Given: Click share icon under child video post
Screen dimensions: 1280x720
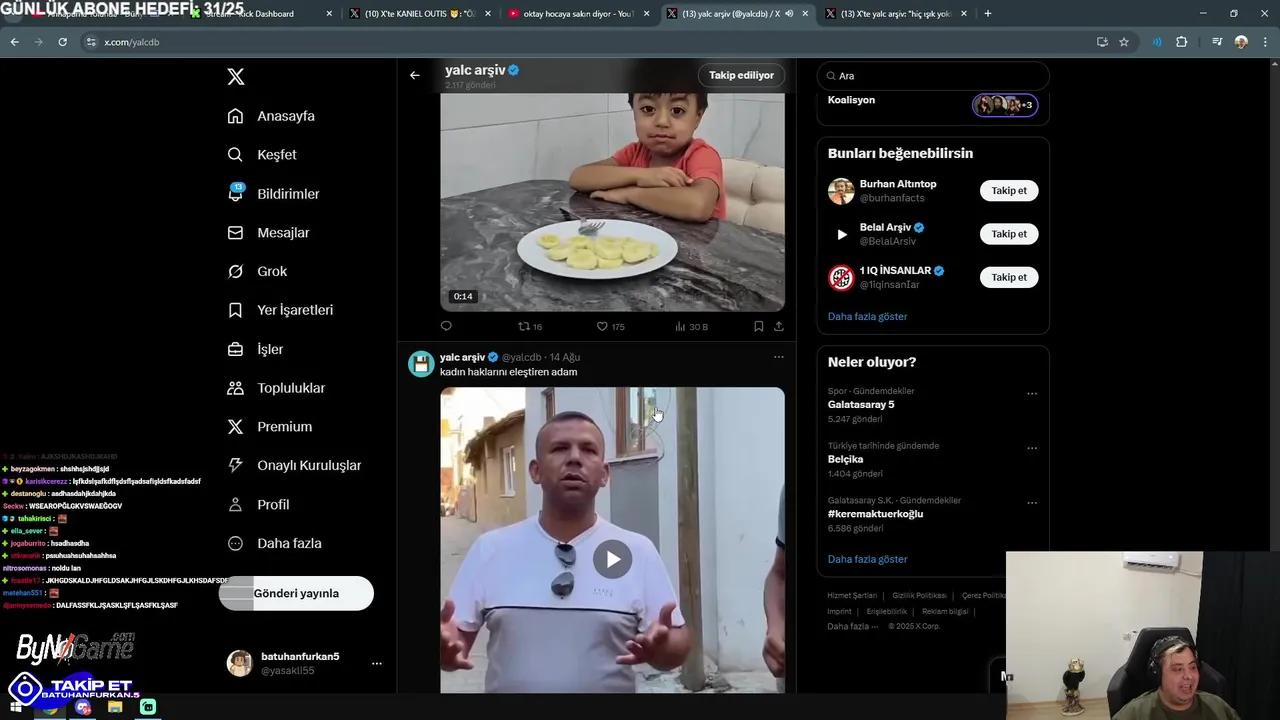Looking at the screenshot, I should pyautogui.click(x=779, y=326).
